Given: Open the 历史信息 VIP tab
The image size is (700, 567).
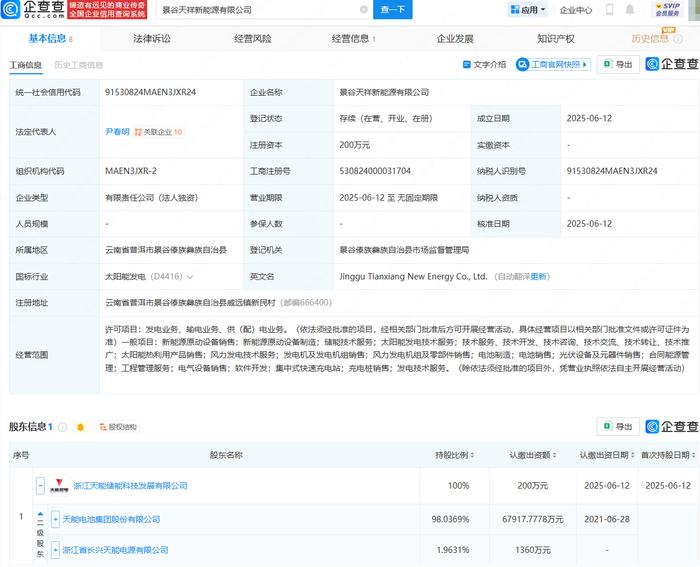Looking at the screenshot, I should pos(650,39).
